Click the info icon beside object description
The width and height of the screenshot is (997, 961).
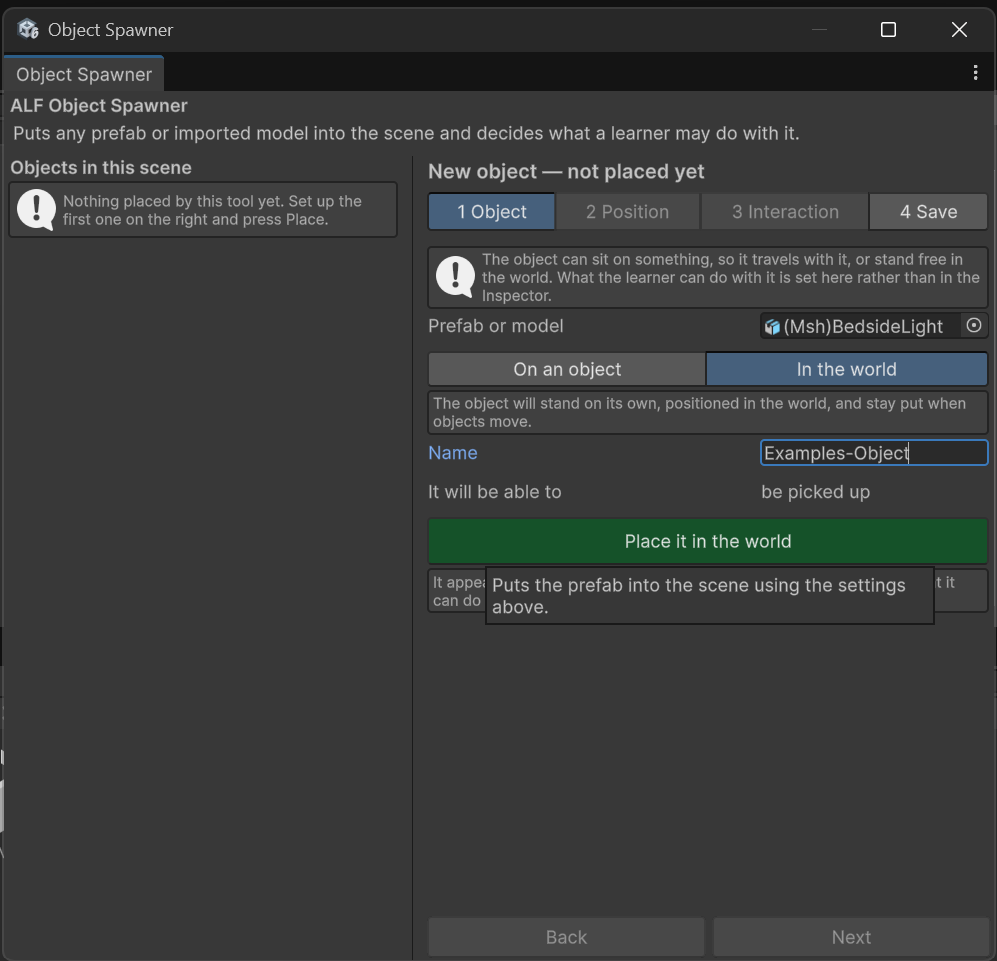click(x=455, y=277)
